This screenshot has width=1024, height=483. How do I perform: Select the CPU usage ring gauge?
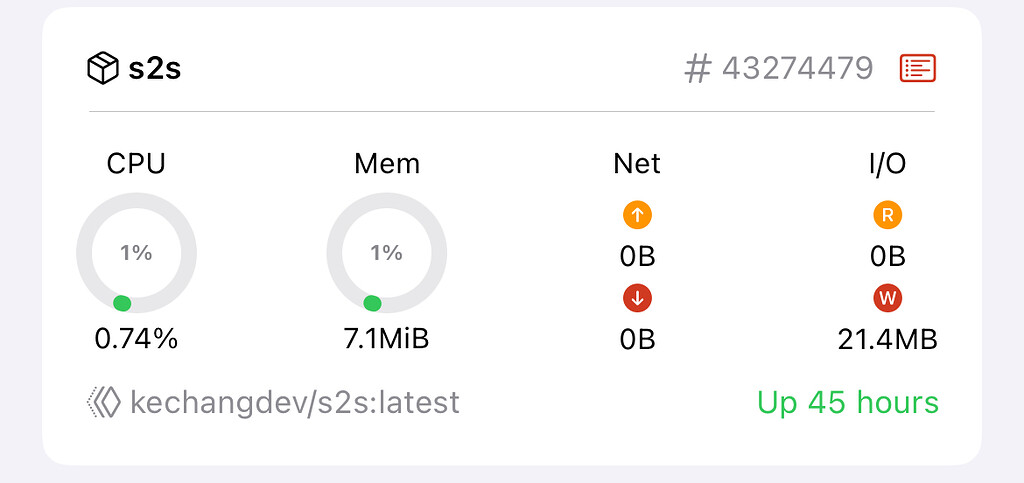coord(136,253)
